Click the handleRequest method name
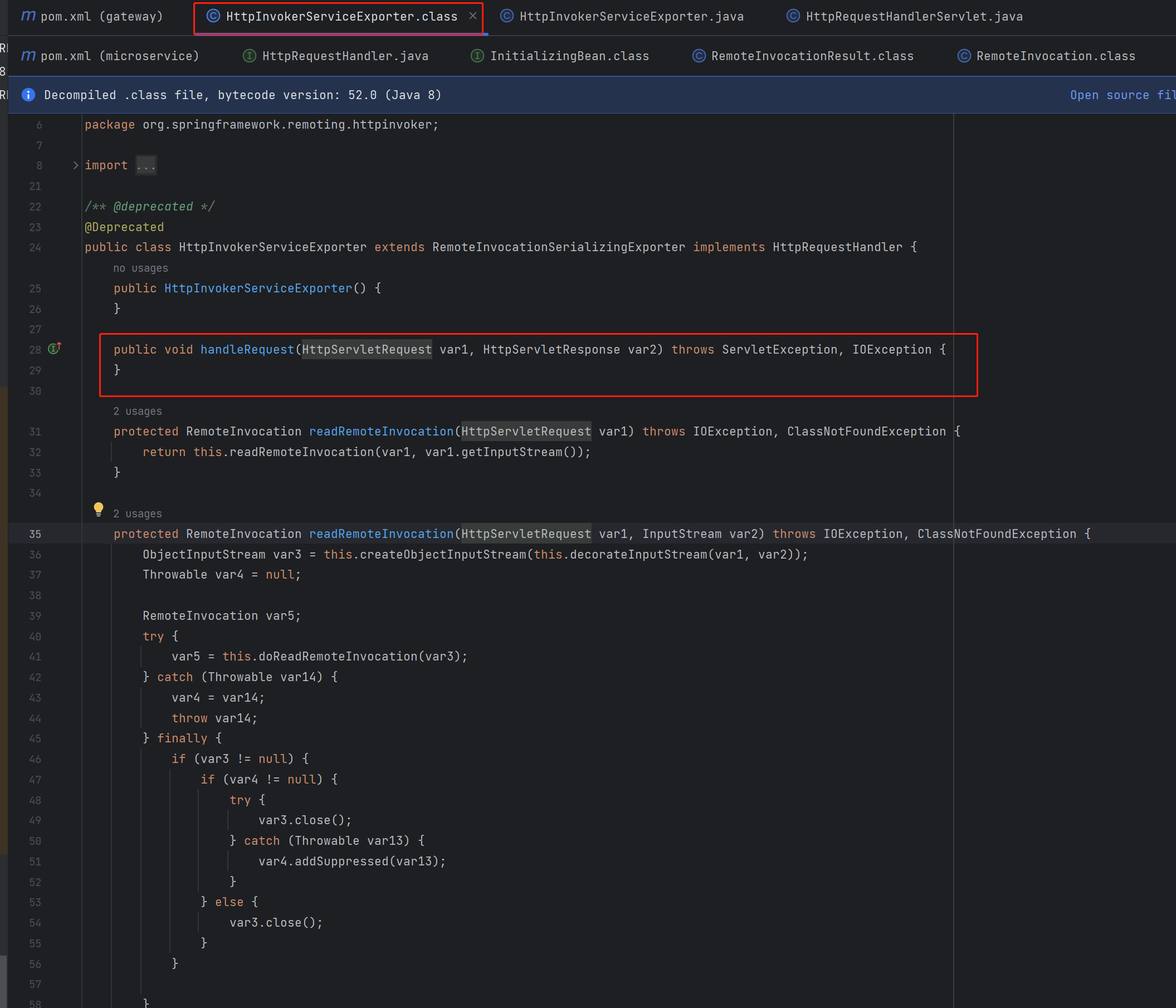Screen dimensions: 1176x1008 point(247,349)
